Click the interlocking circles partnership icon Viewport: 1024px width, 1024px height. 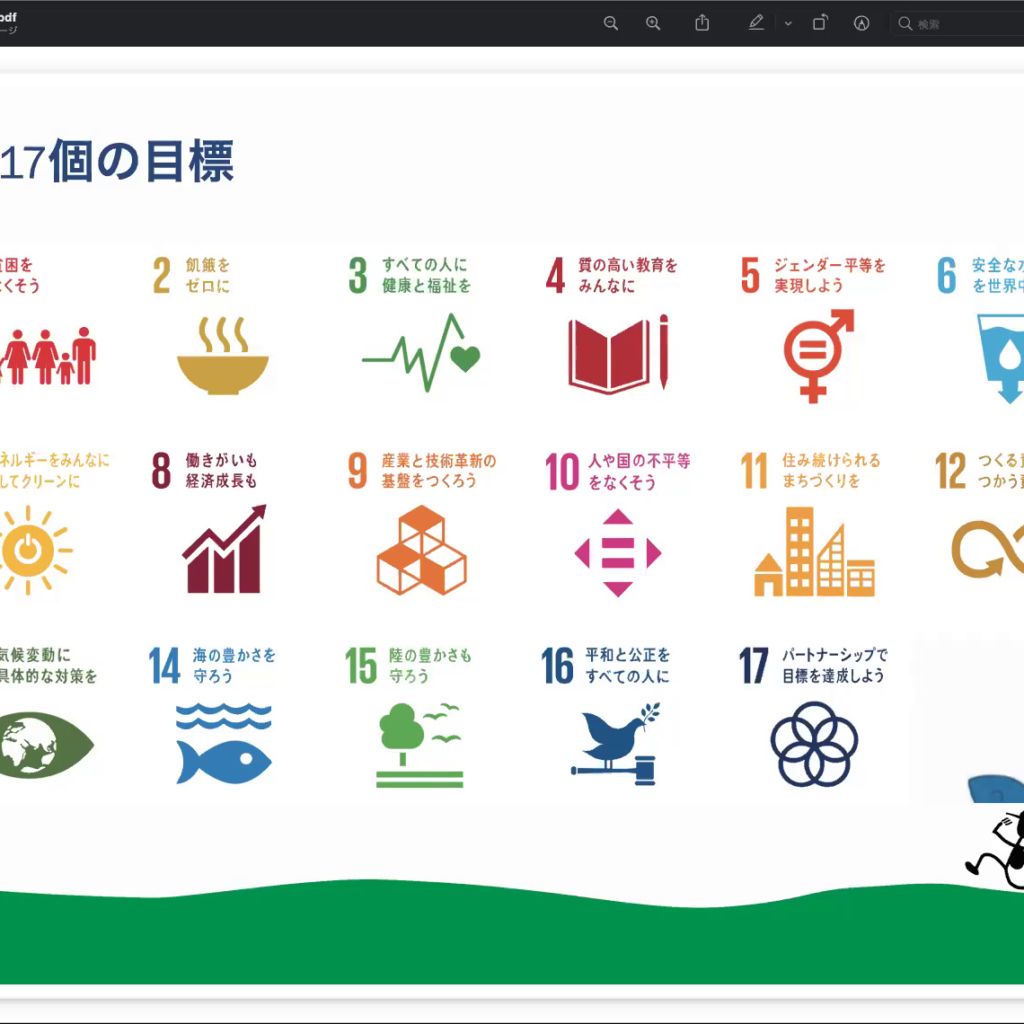pos(814,744)
